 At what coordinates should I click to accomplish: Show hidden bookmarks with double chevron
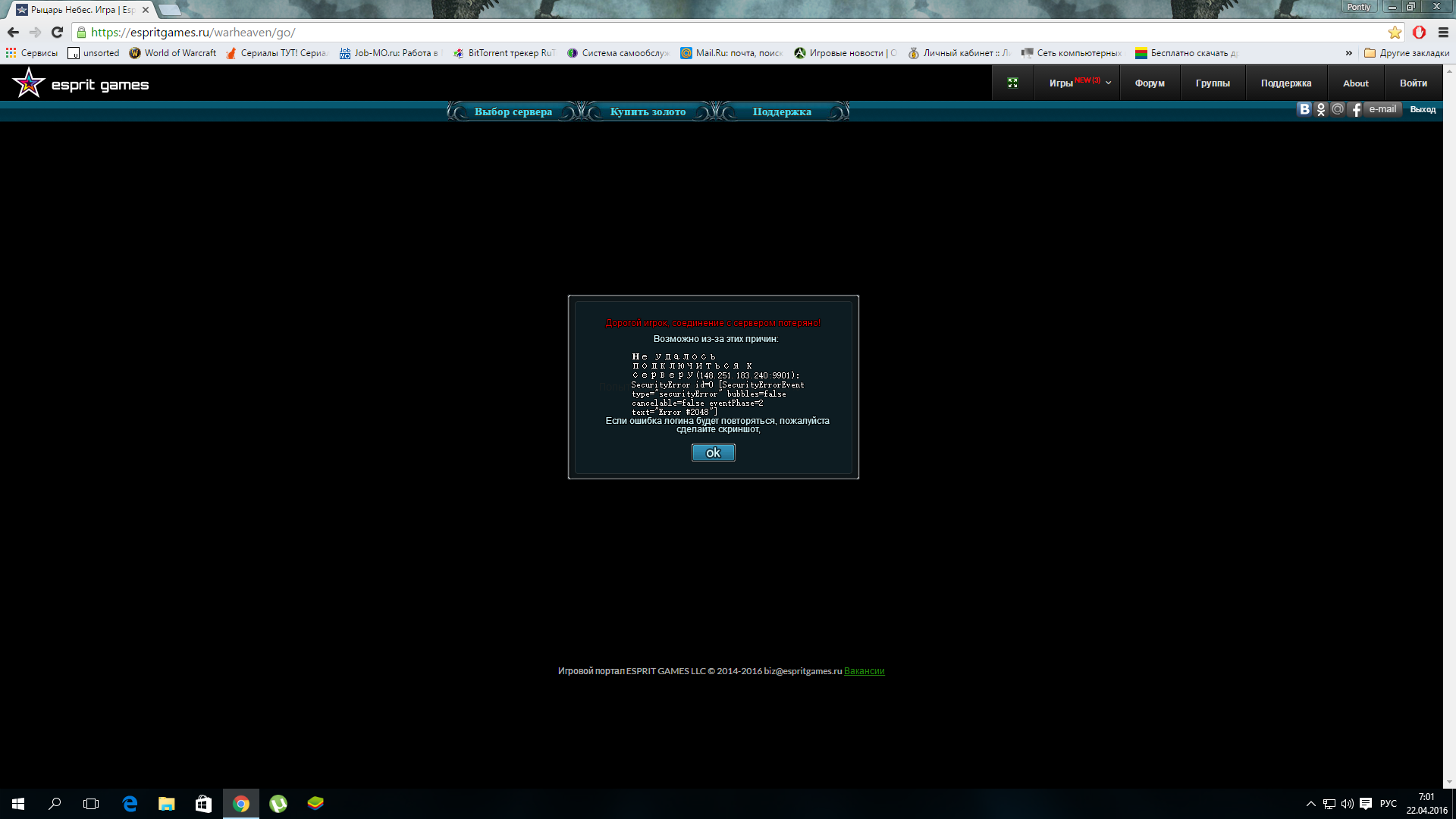[1348, 53]
